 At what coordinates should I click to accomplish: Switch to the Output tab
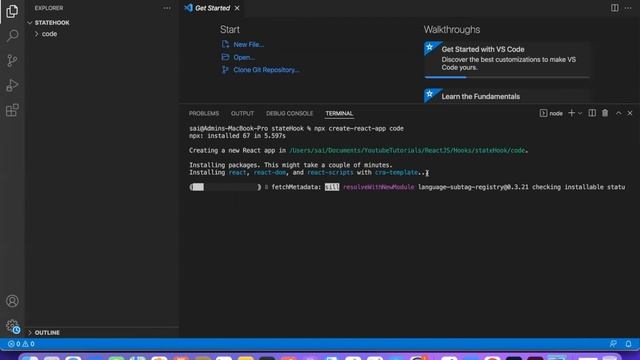[x=242, y=113]
